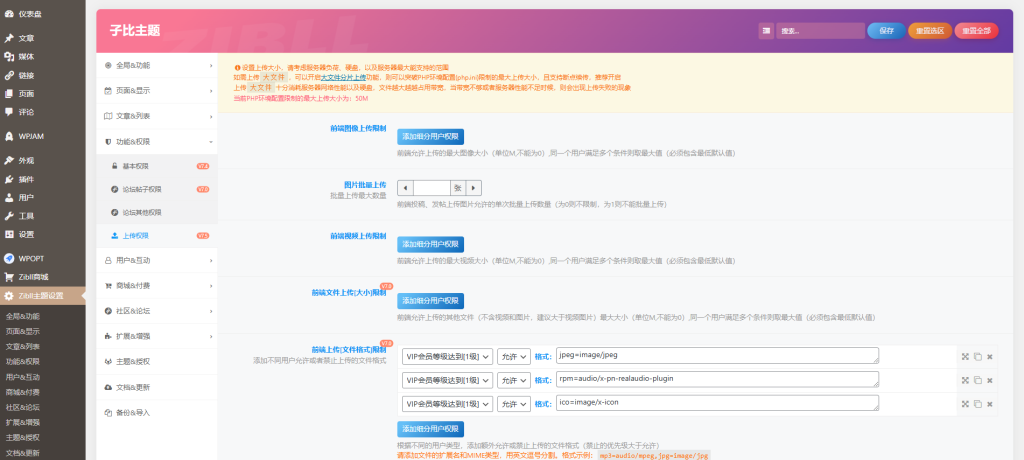Select the 上传权限 sub-tab
The image size is (1024, 460).
(157, 235)
